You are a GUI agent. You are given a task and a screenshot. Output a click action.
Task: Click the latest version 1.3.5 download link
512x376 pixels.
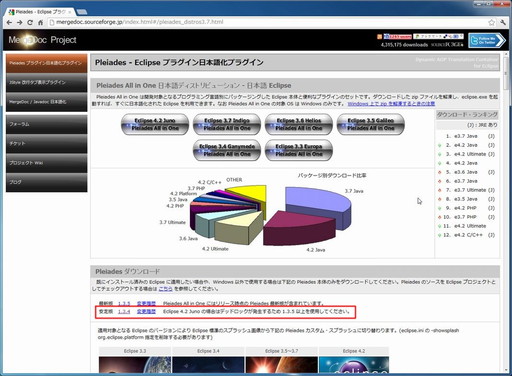coord(124,304)
